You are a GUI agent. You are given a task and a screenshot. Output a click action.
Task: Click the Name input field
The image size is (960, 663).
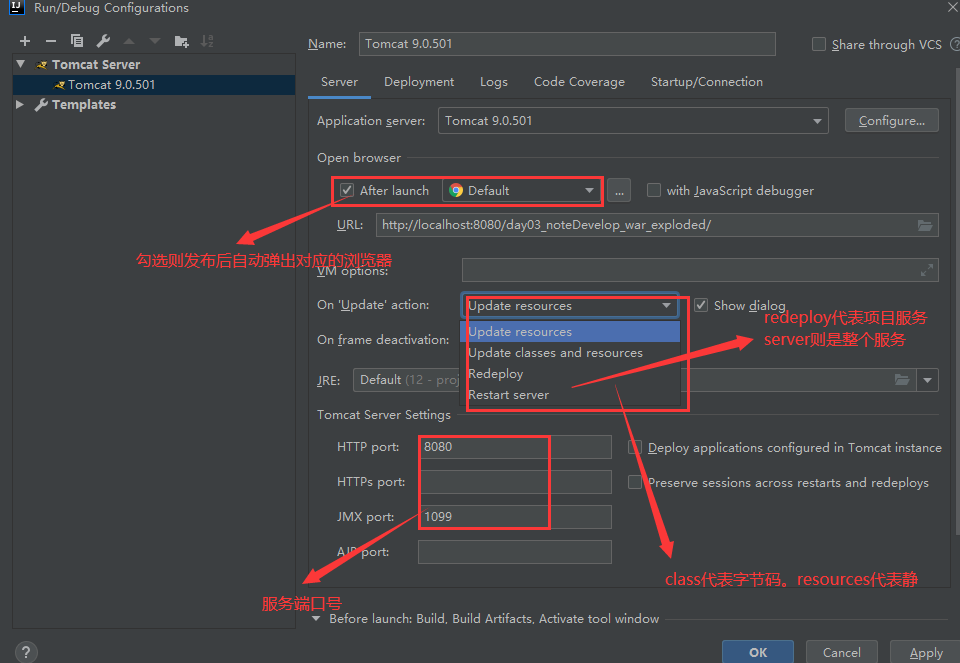click(567, 44)
